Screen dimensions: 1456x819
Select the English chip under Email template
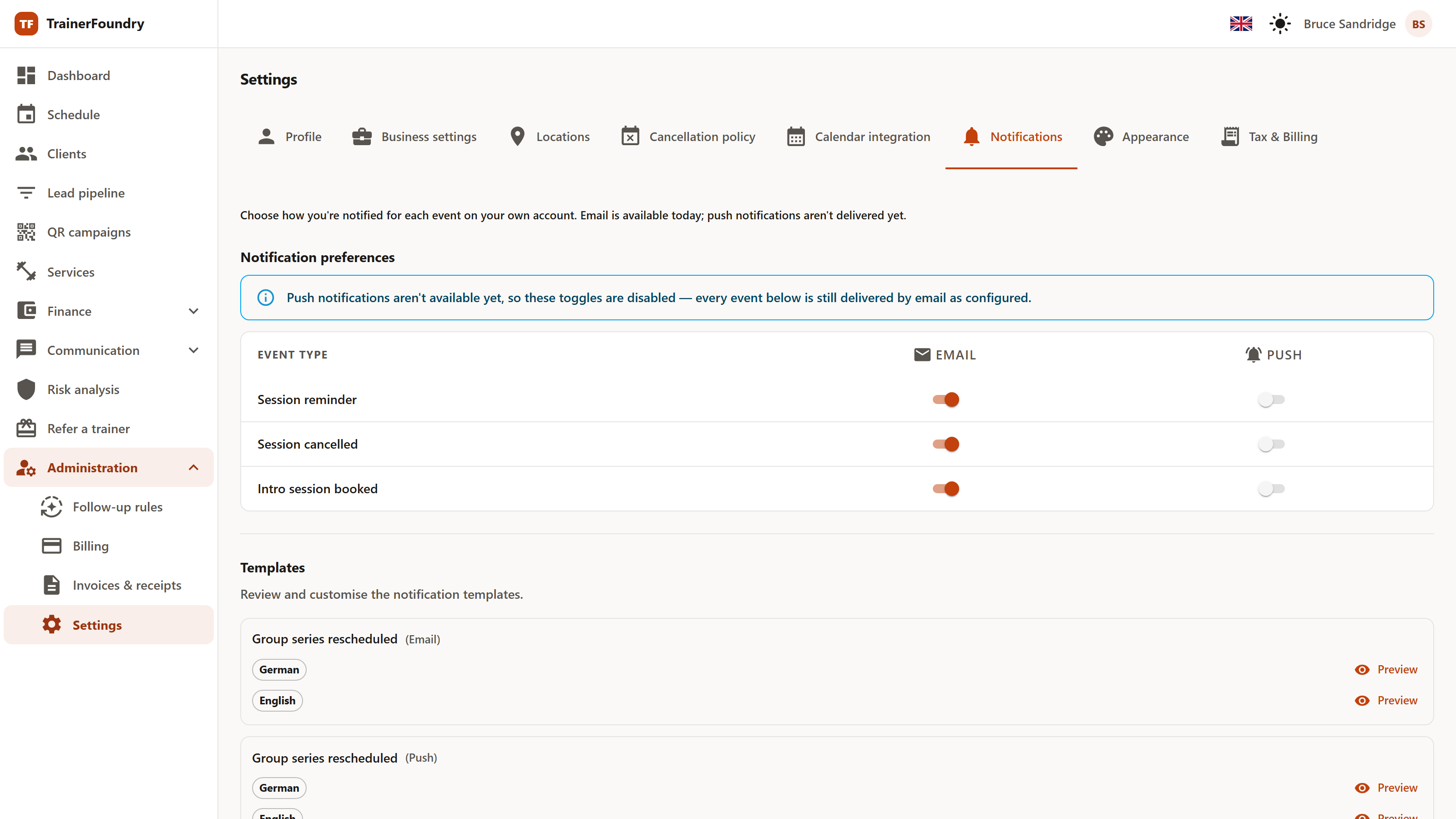click(278, 700)
